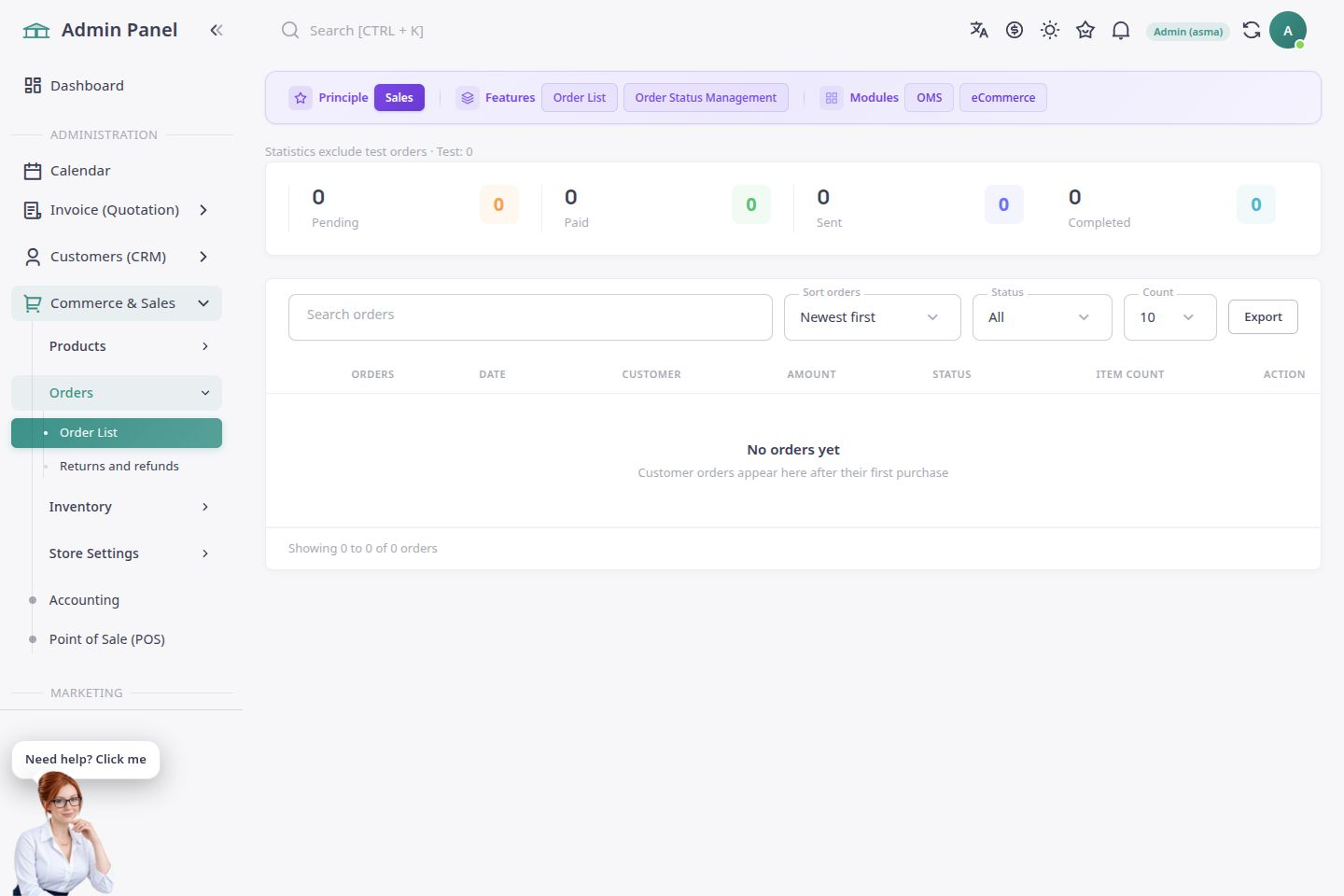Focus the top Search [CTRL + K] field
This screenshot has width=1344, height=896.
(366, 30)
